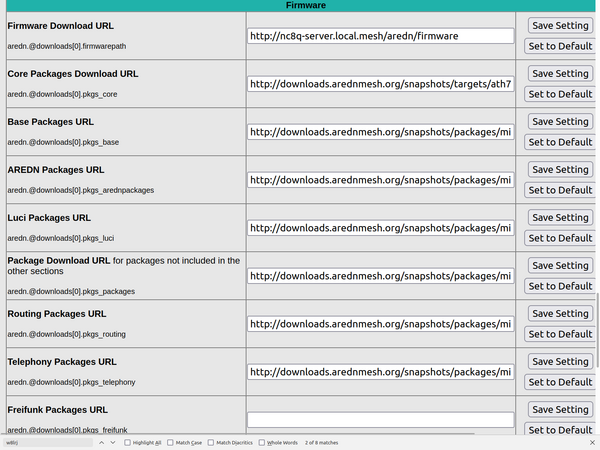This screenshot has width=600, height=450.
Task: Save the Package Download URL setting
Action: 560,266
